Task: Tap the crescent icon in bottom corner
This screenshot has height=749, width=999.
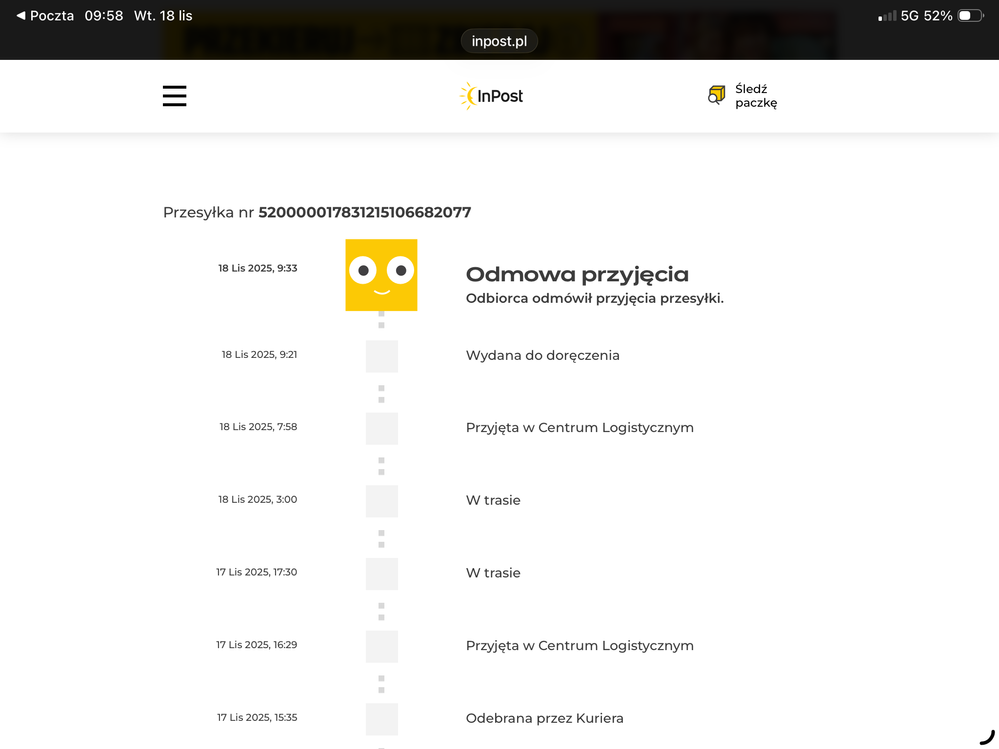Action: pos(986,738)
